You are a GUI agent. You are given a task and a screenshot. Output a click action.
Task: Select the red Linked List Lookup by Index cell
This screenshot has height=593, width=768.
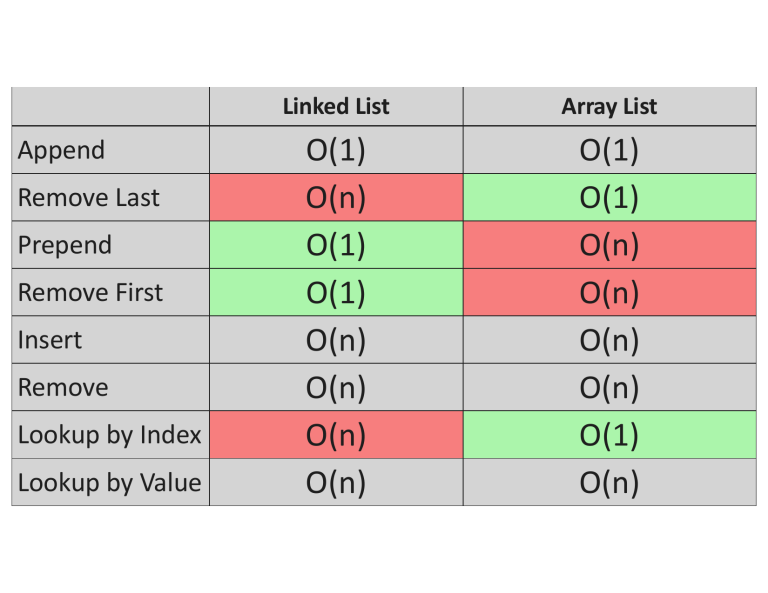pos(336,436)
